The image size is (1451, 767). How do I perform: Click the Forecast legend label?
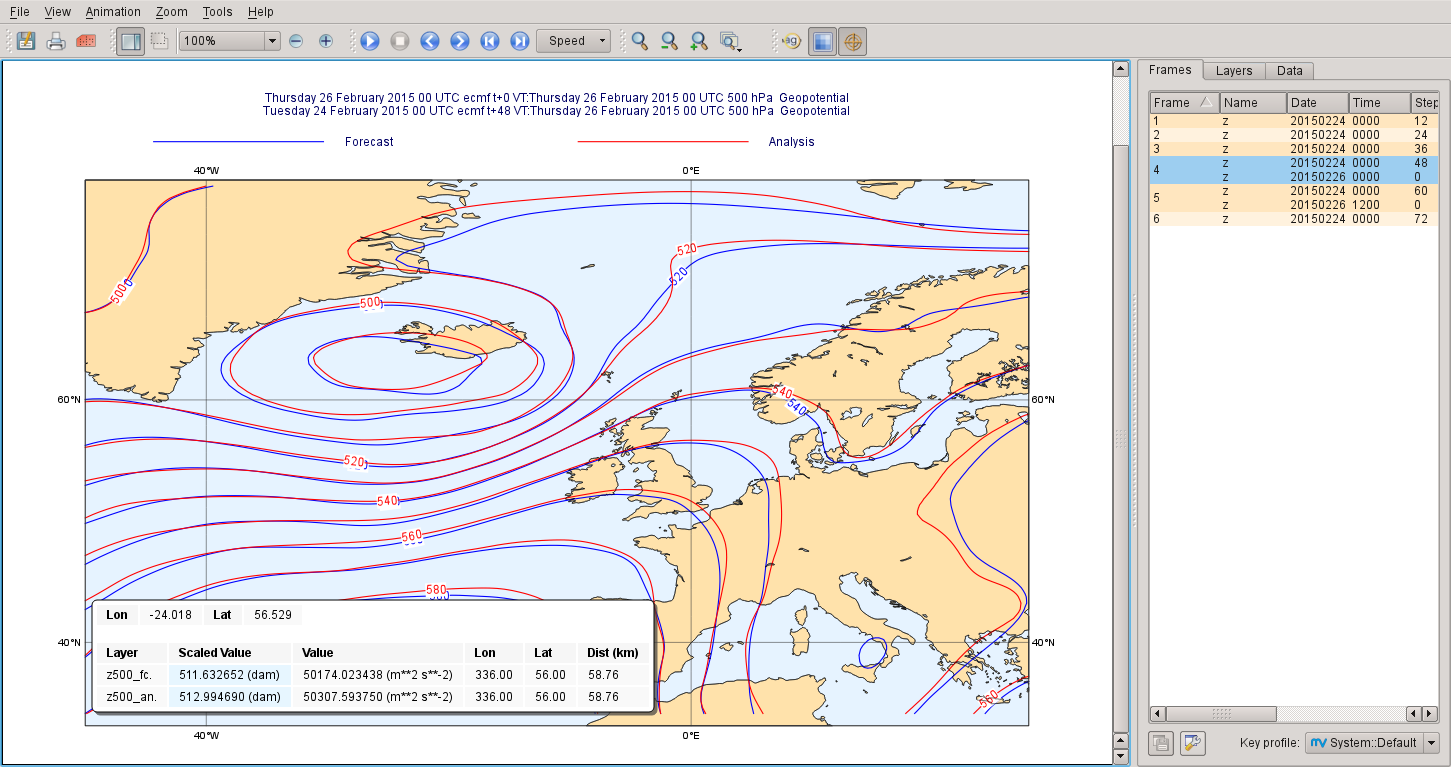[369, 142]
